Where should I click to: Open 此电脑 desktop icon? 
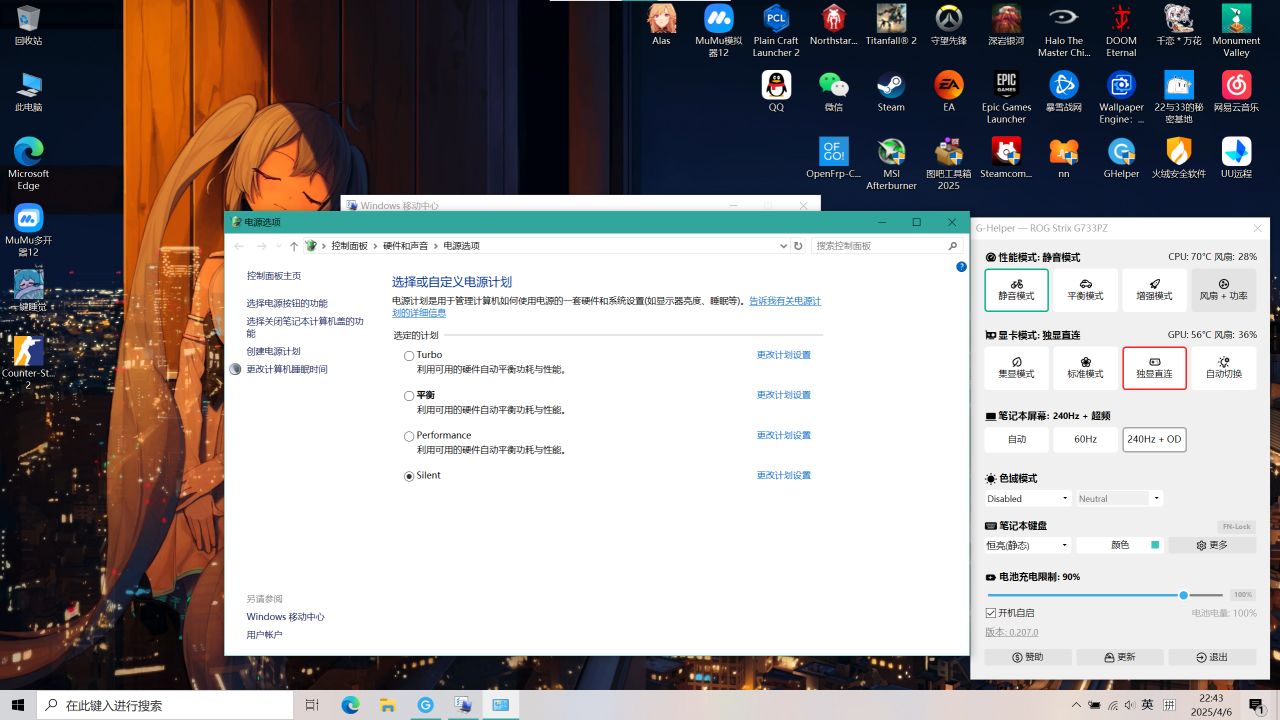[28, 91]
